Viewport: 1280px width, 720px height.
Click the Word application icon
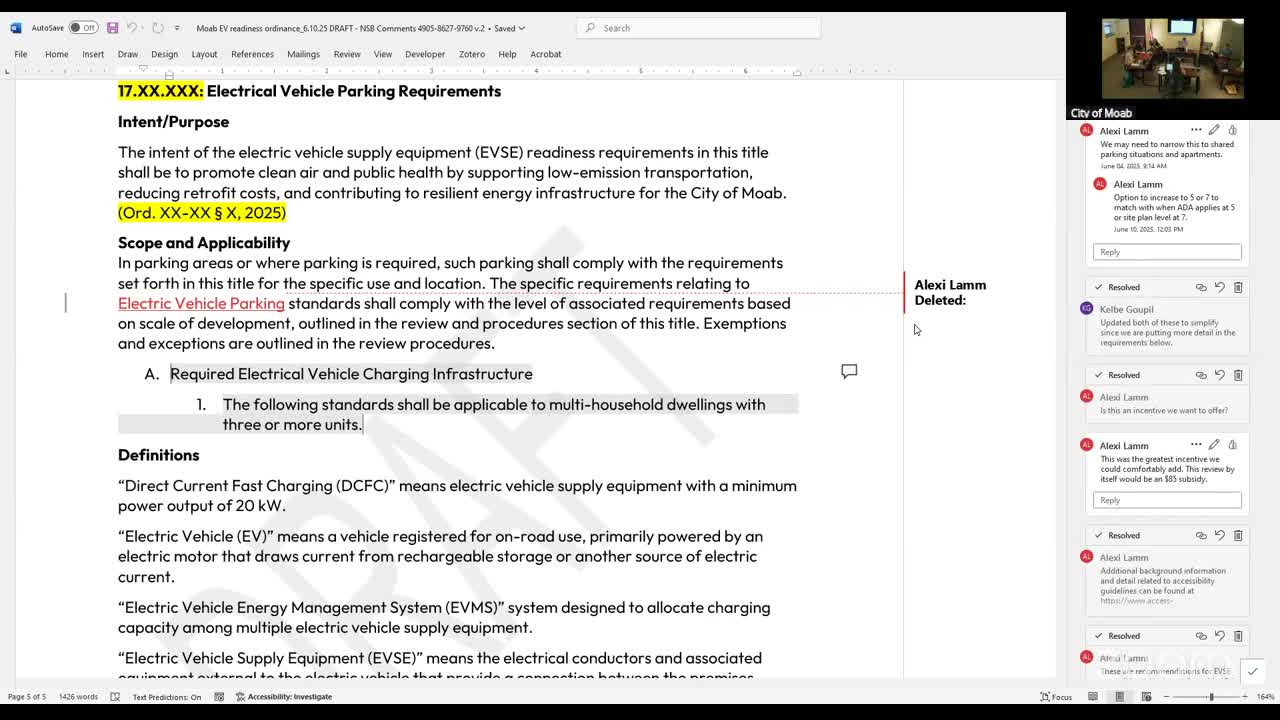point(15,28)
